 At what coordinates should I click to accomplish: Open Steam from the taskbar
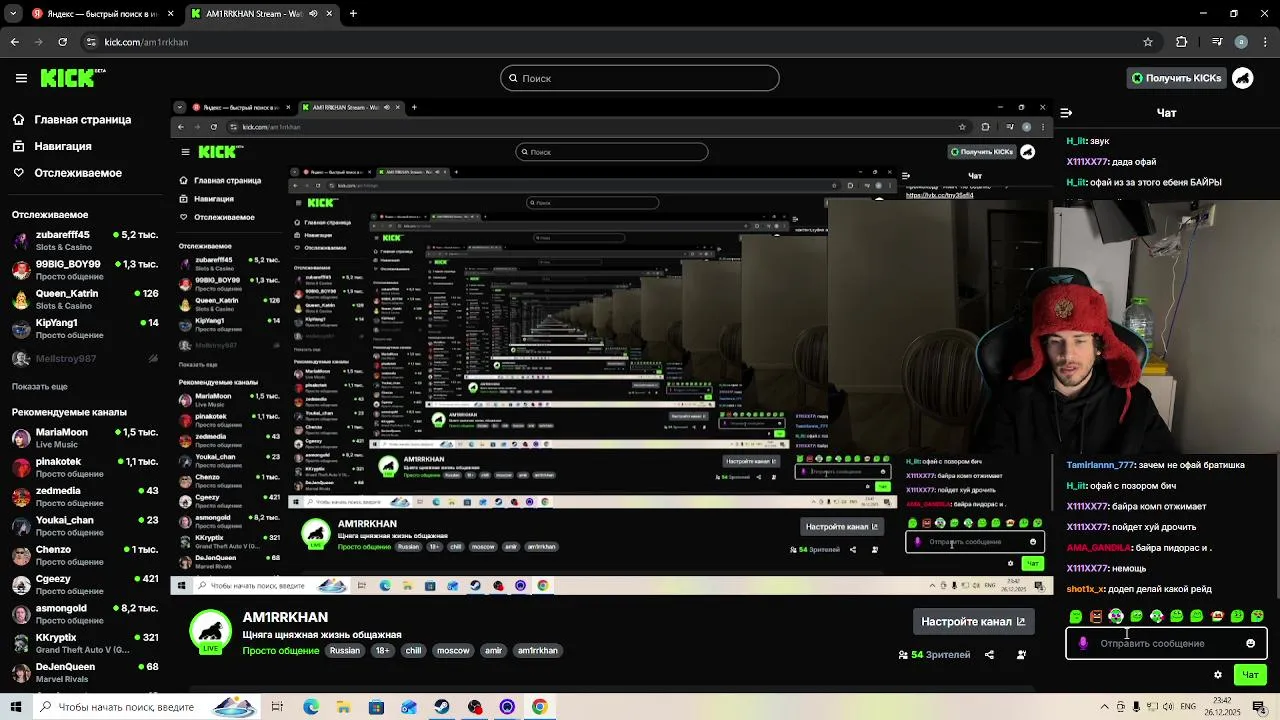[x=442, y=707]
